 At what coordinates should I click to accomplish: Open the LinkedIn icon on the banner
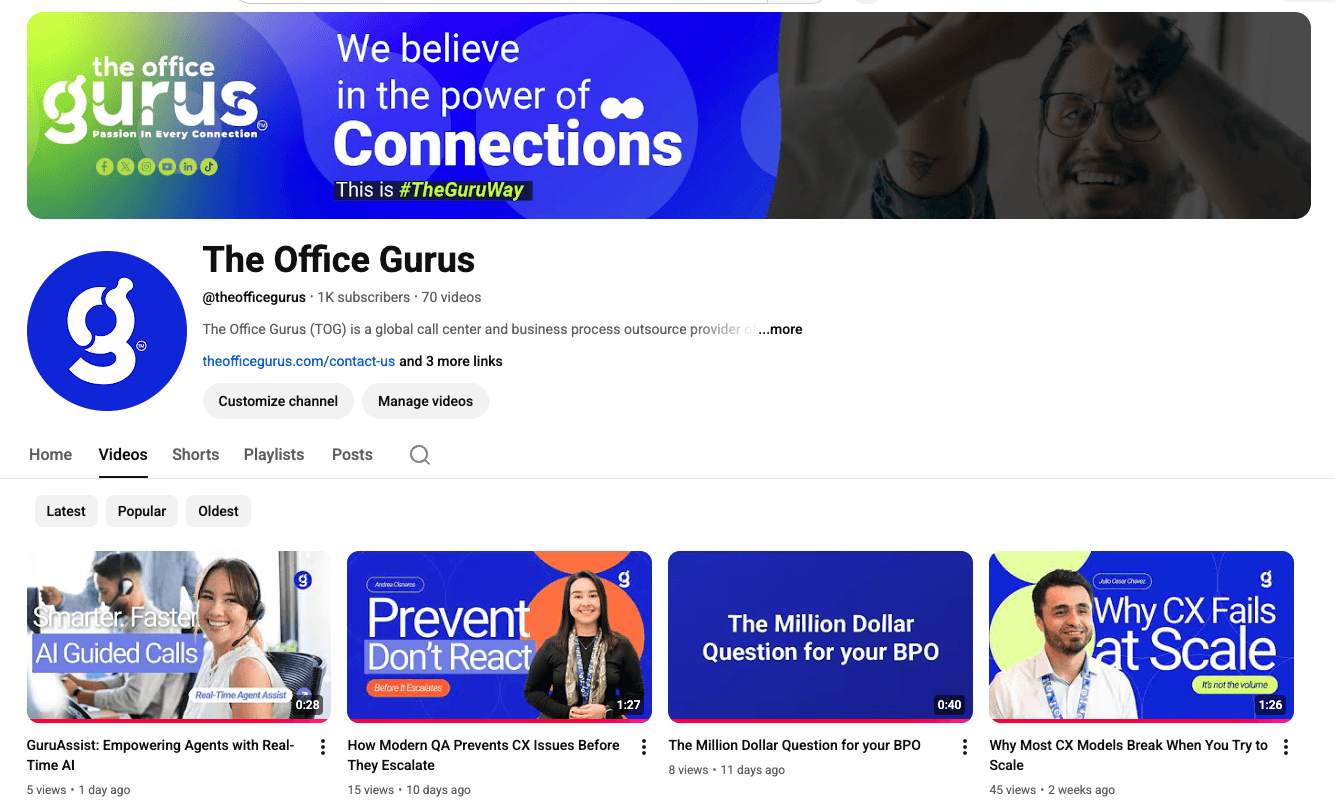pos(187,167)
